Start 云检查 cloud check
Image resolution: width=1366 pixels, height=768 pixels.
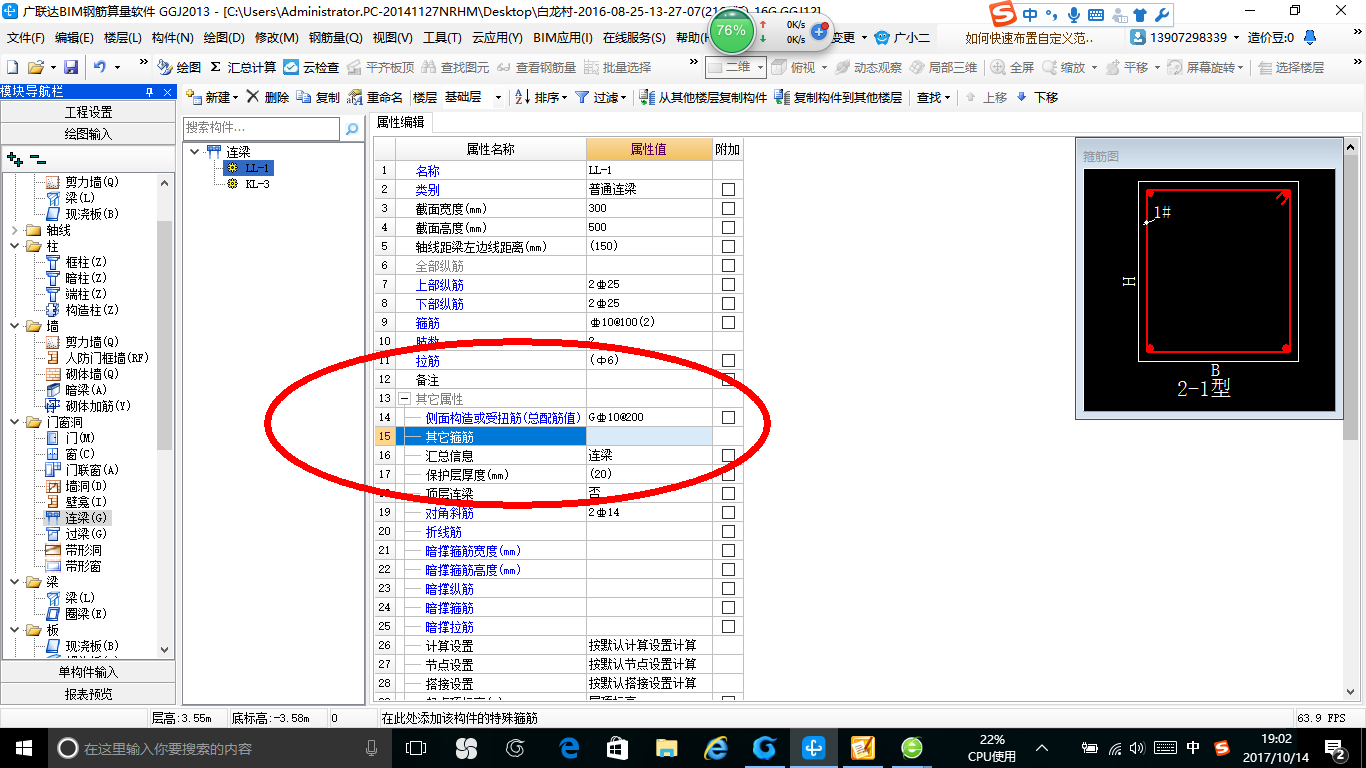tap(311, 67)
